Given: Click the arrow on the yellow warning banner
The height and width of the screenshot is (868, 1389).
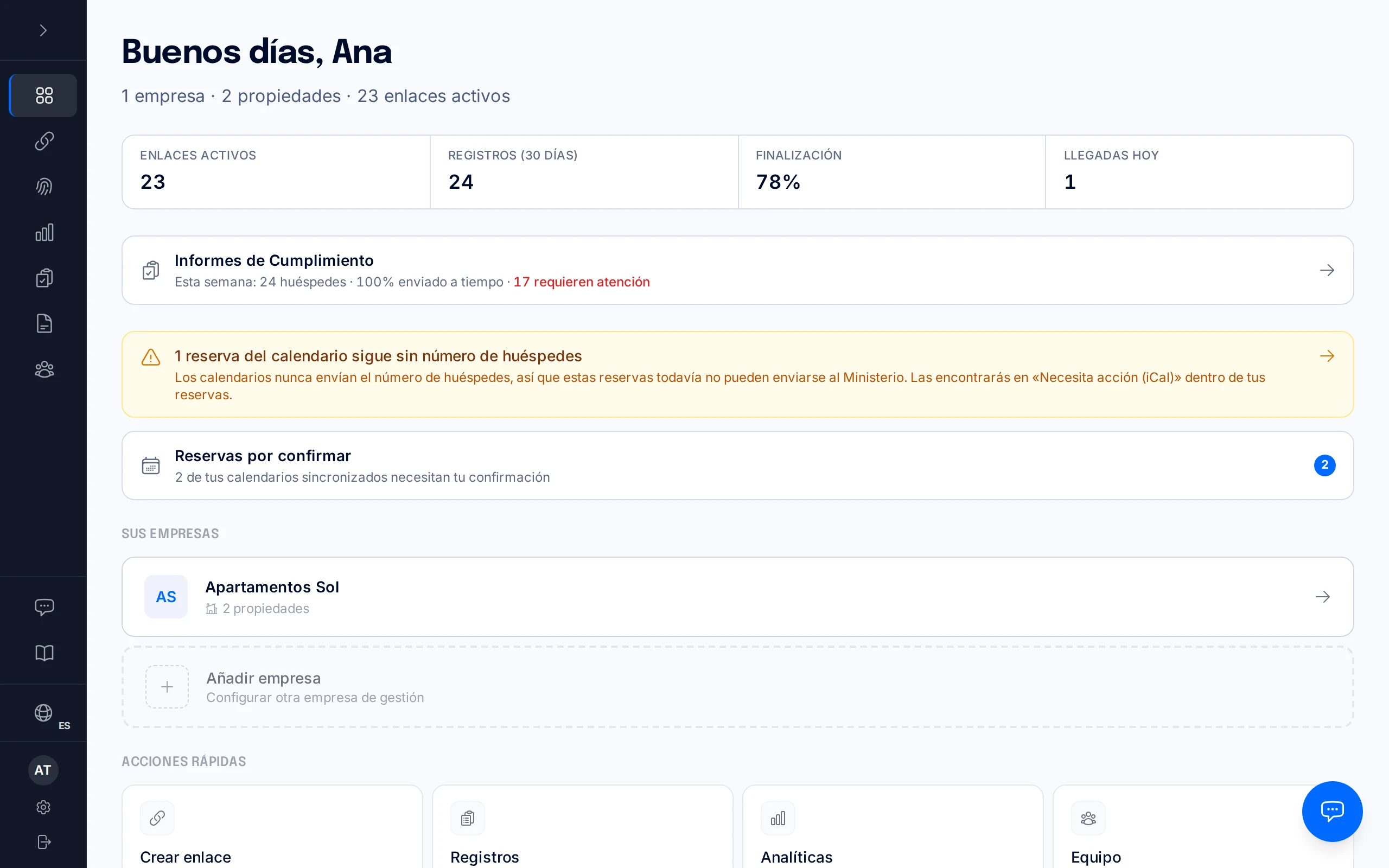Looking at the screenshot, I should [1327, 356].
